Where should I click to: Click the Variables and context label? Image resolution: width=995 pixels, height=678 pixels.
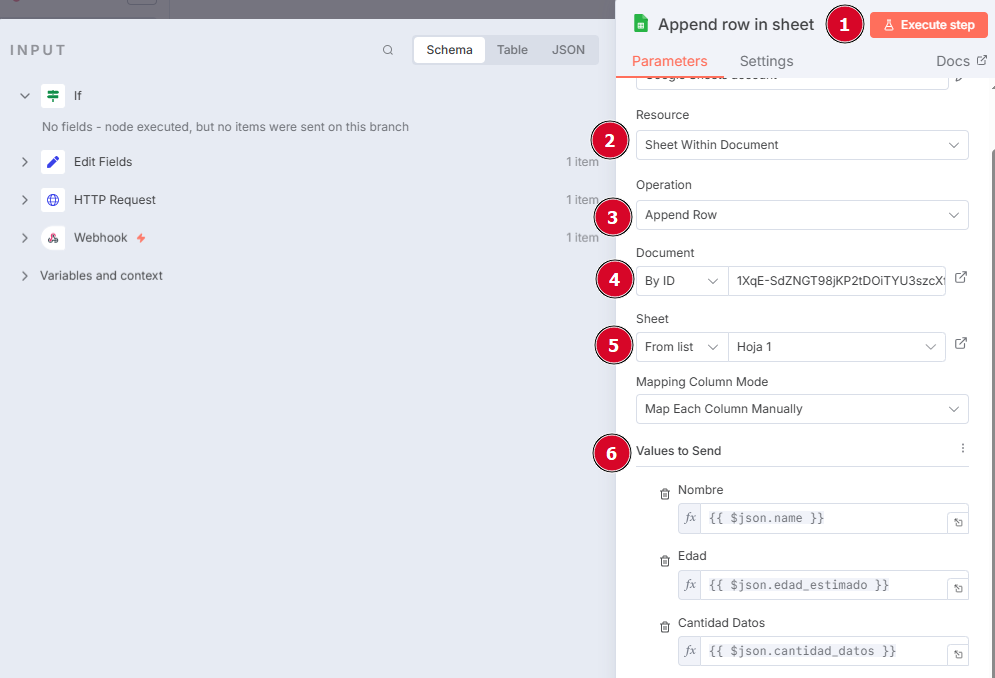(x=102, y=276)
